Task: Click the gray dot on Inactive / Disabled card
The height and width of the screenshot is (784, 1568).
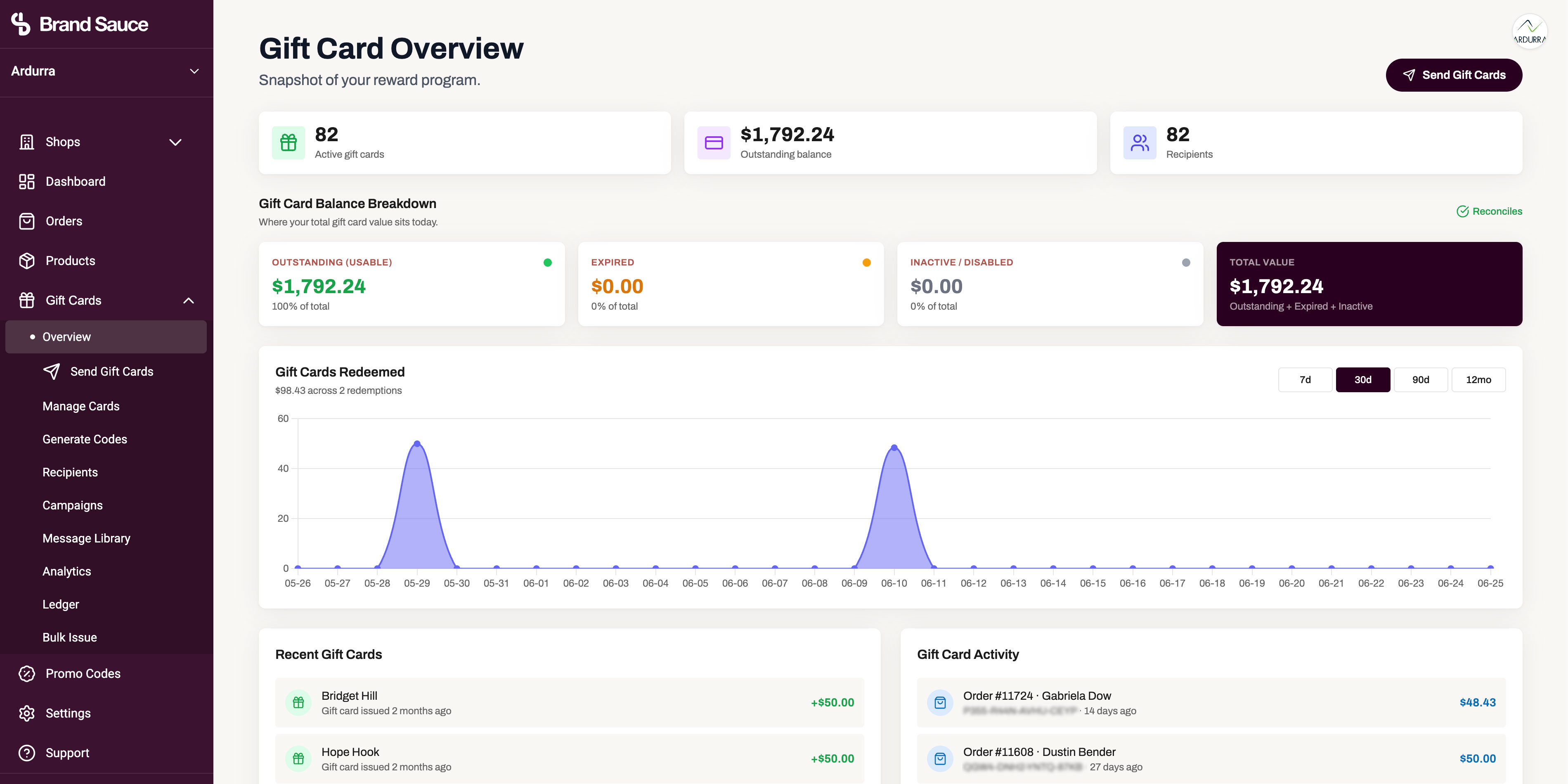Action: coord(1186,262)
